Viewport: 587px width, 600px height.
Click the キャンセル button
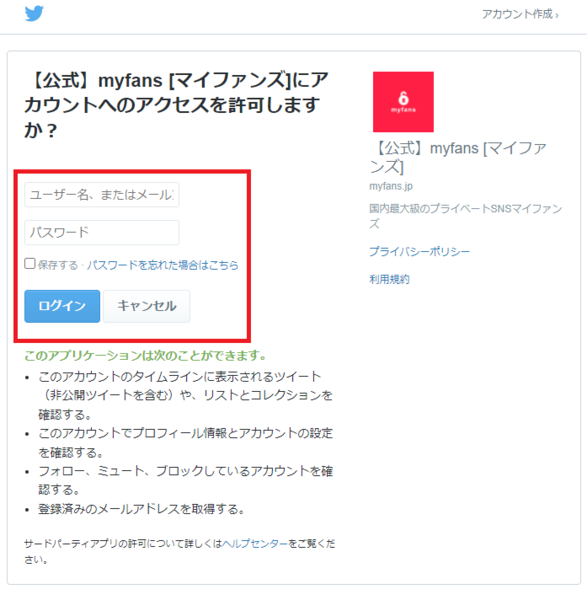(x=147, y=306)
